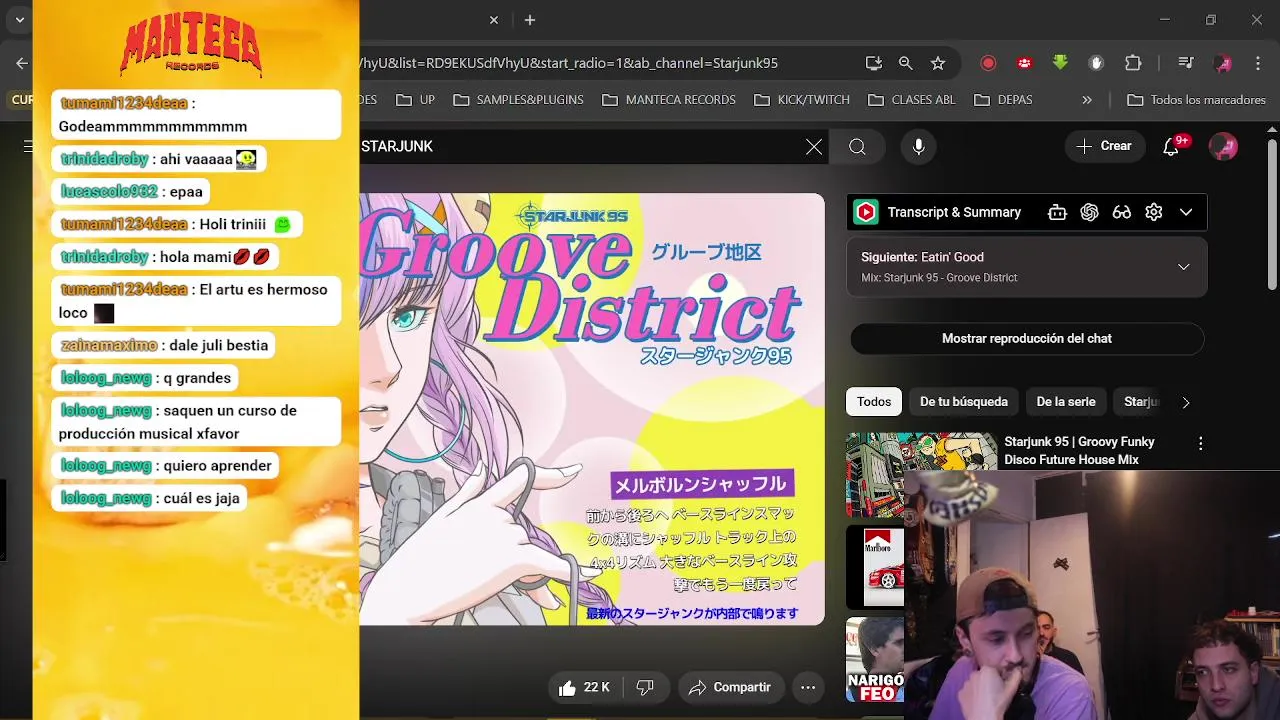The width and height of the screenshot is (1280, 720).
Task: Select the Todos filter chip
Action: (874, 402)
